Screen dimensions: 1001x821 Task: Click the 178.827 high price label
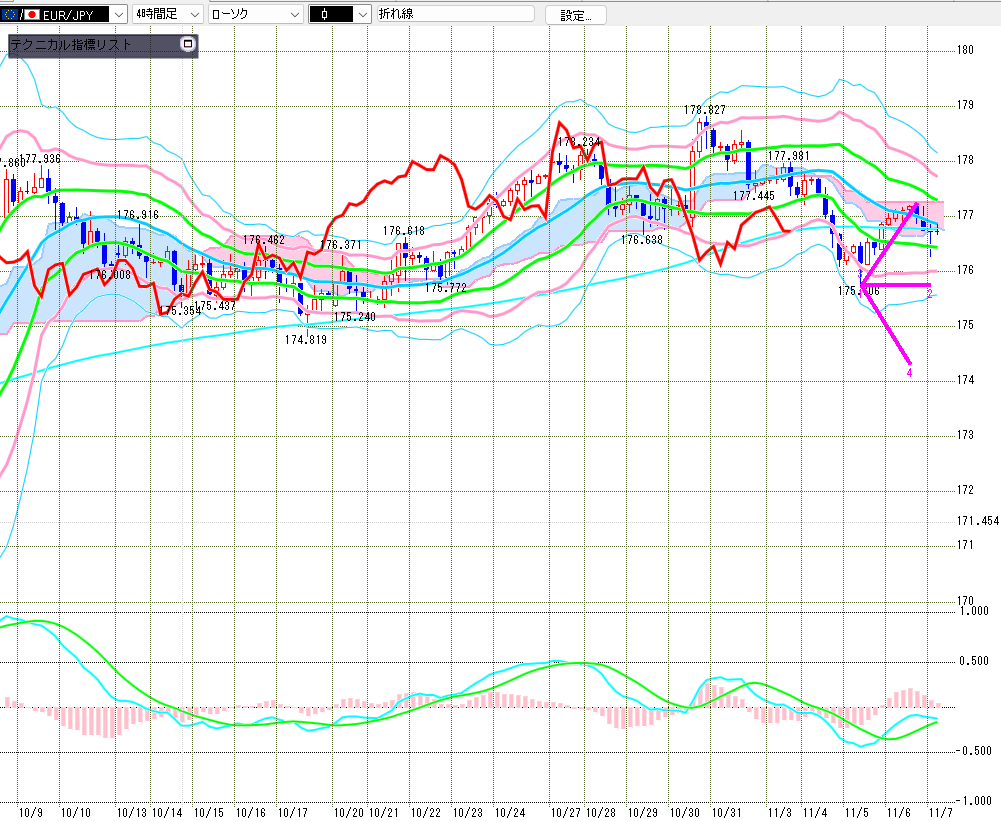pyautogui.click(x=705, y=109)
